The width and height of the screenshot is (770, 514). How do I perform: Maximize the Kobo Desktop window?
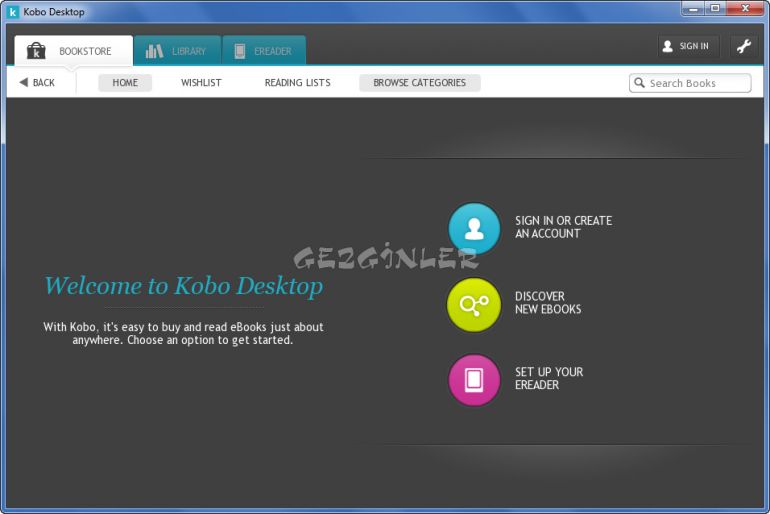715,8
